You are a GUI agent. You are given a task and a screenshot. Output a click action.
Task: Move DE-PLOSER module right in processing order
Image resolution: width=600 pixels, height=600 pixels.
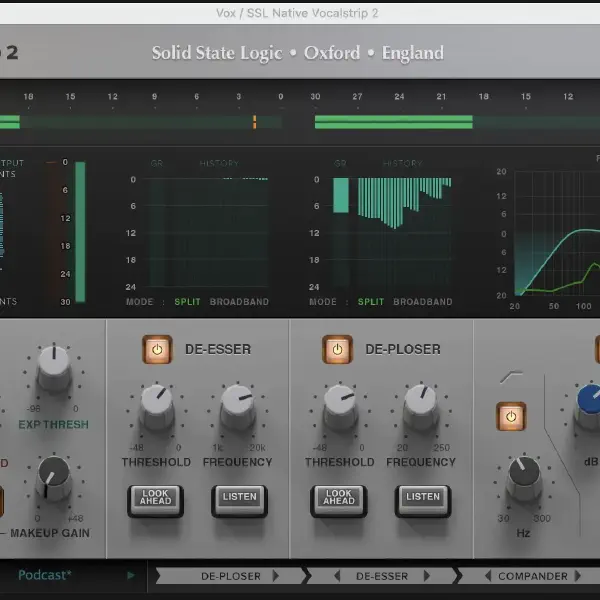click(x=276, y=576)
